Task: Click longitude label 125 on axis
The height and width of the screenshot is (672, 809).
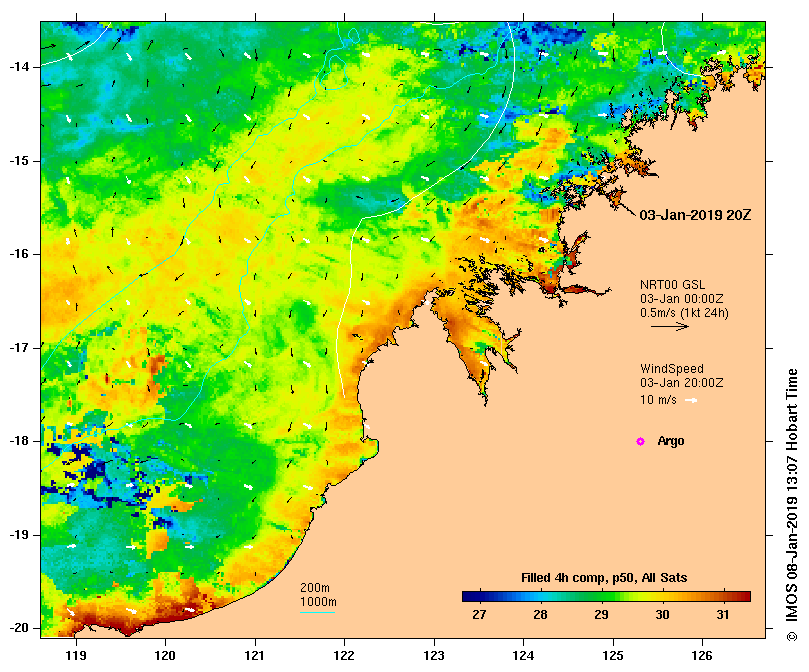Action: tap(613, 656)
